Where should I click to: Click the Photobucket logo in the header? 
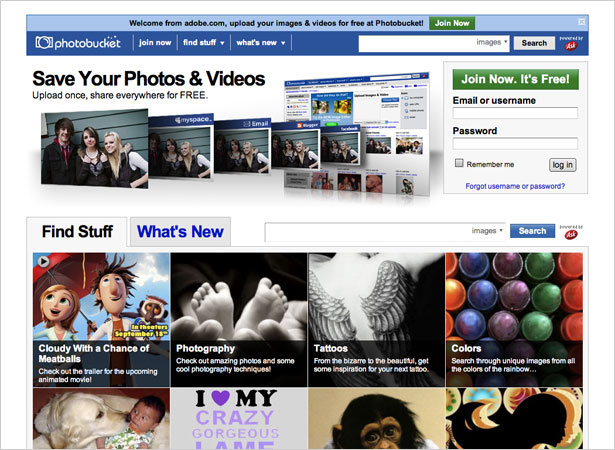coord(78,42)
